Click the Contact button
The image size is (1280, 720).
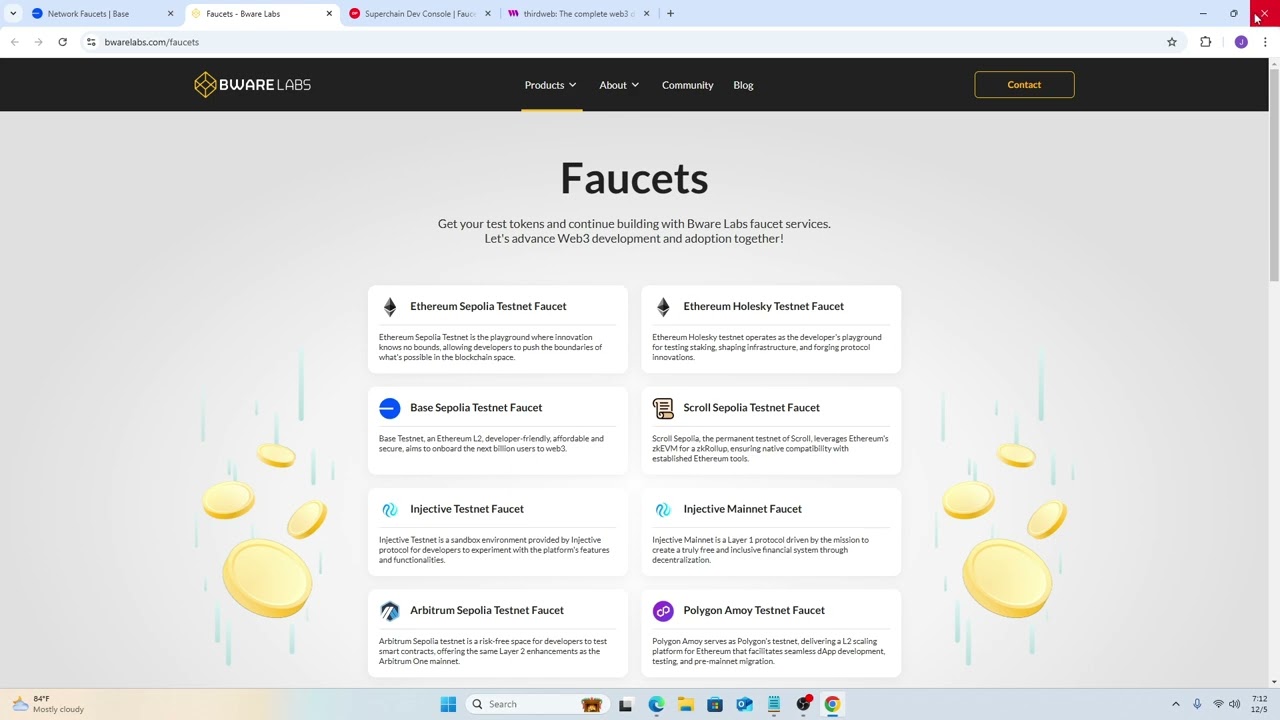(x=1024, y=85)
